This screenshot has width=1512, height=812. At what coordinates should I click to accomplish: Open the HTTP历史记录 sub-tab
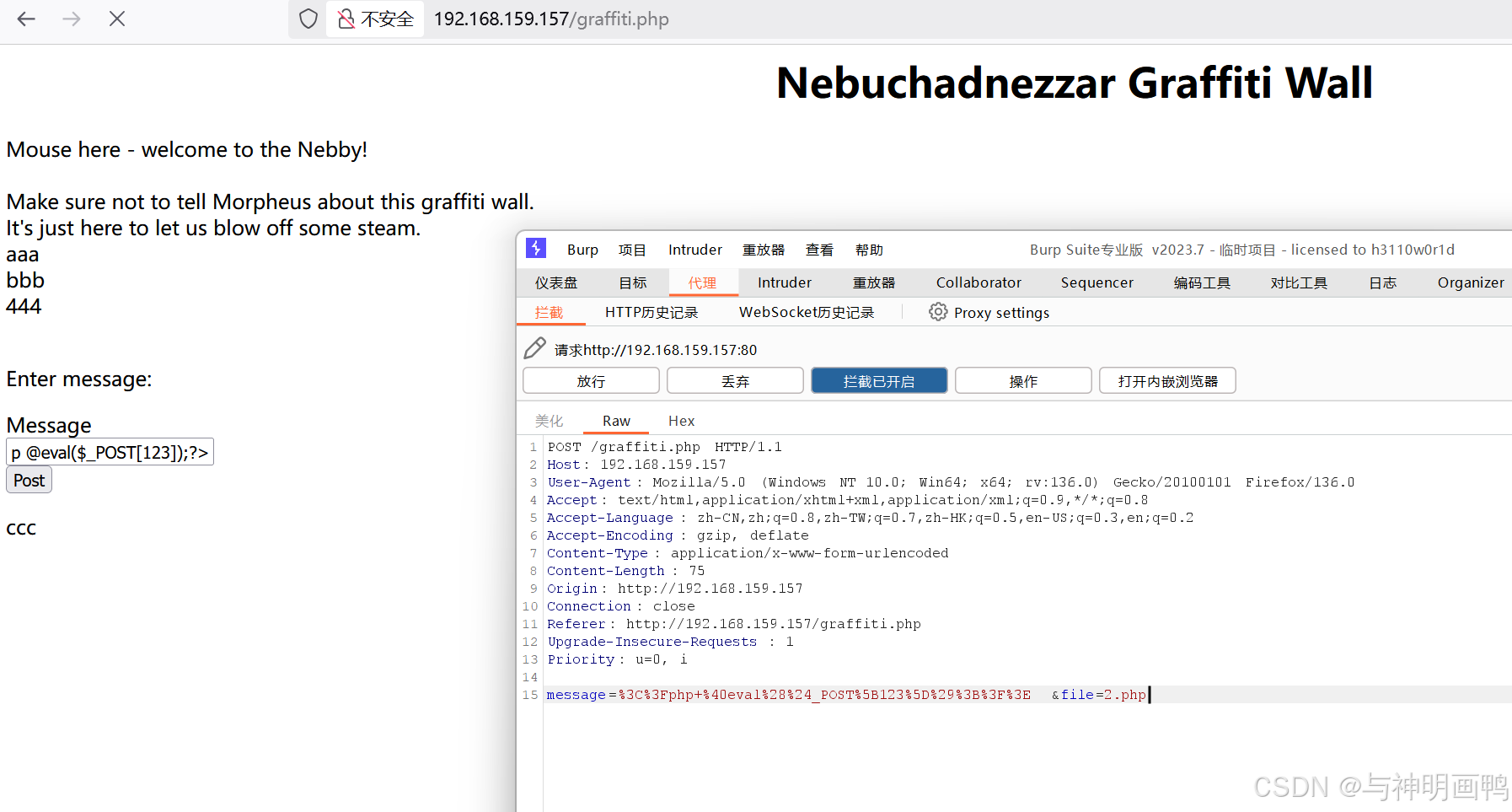[x=651, y=313]
